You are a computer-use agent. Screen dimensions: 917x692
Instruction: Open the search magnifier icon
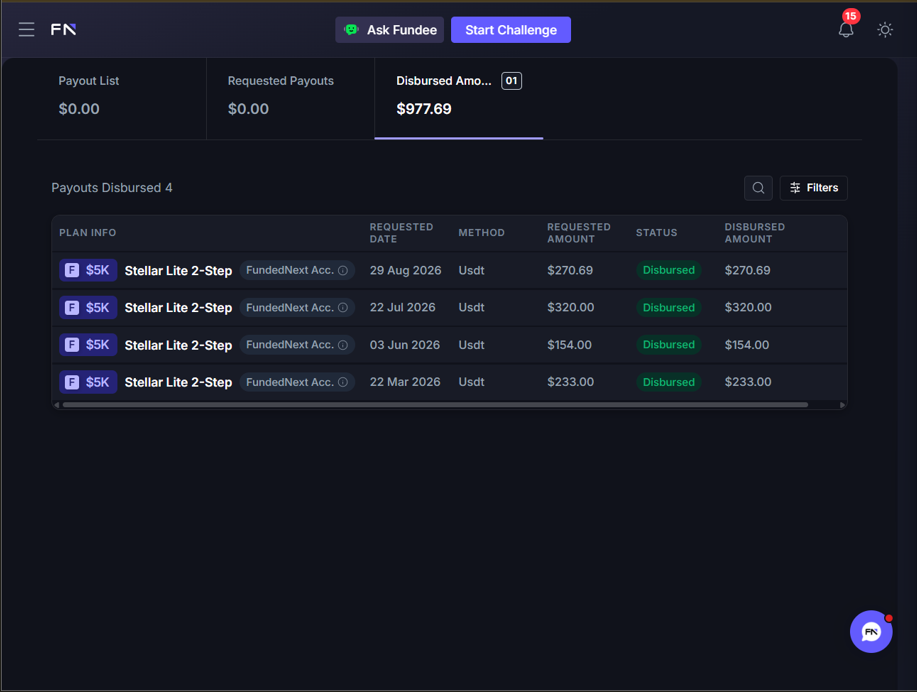pos(758,188)
